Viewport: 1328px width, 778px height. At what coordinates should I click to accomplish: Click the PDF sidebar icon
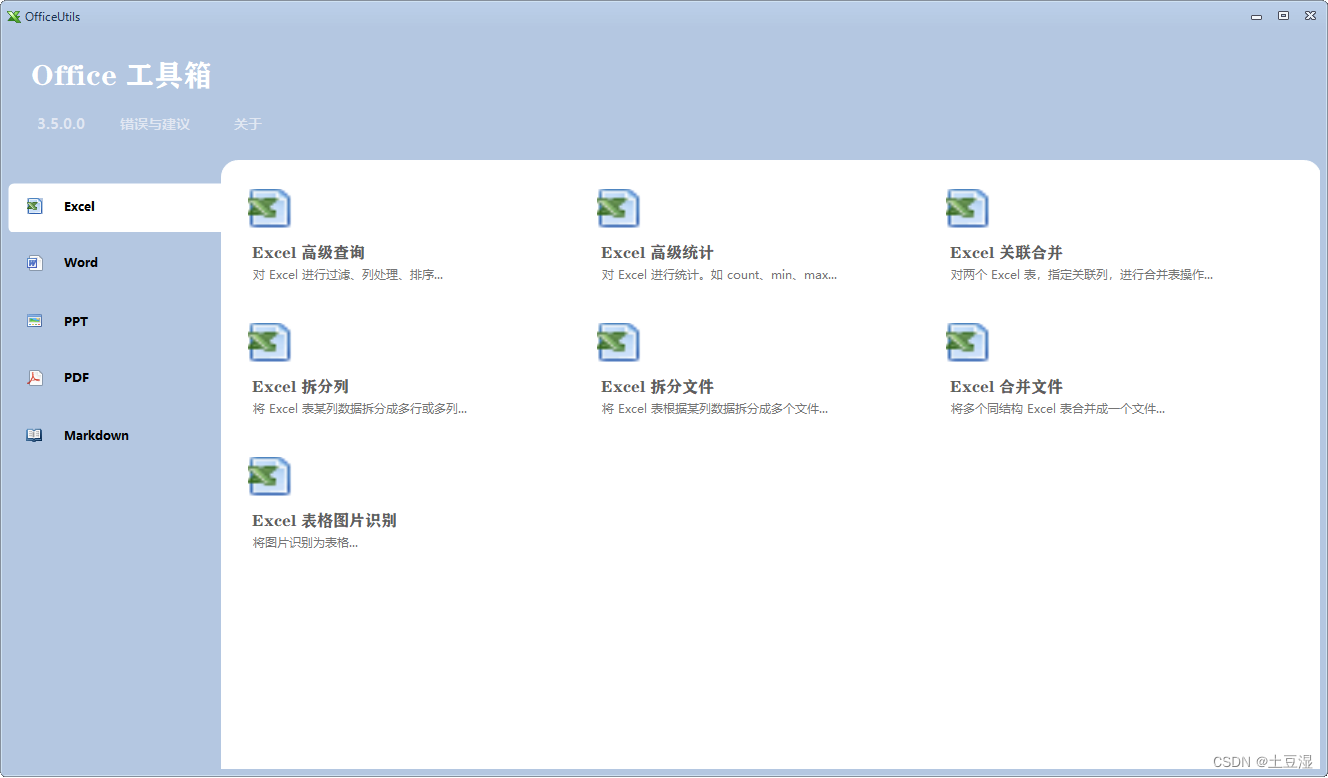click(x=34, y=378)
